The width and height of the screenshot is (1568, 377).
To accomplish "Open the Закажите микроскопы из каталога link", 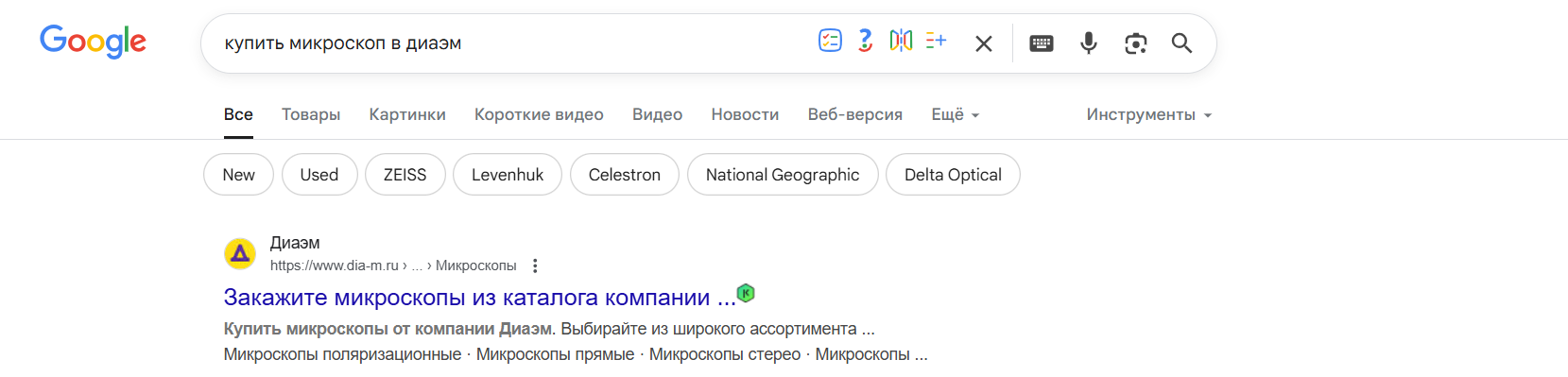I will [480, 298].
